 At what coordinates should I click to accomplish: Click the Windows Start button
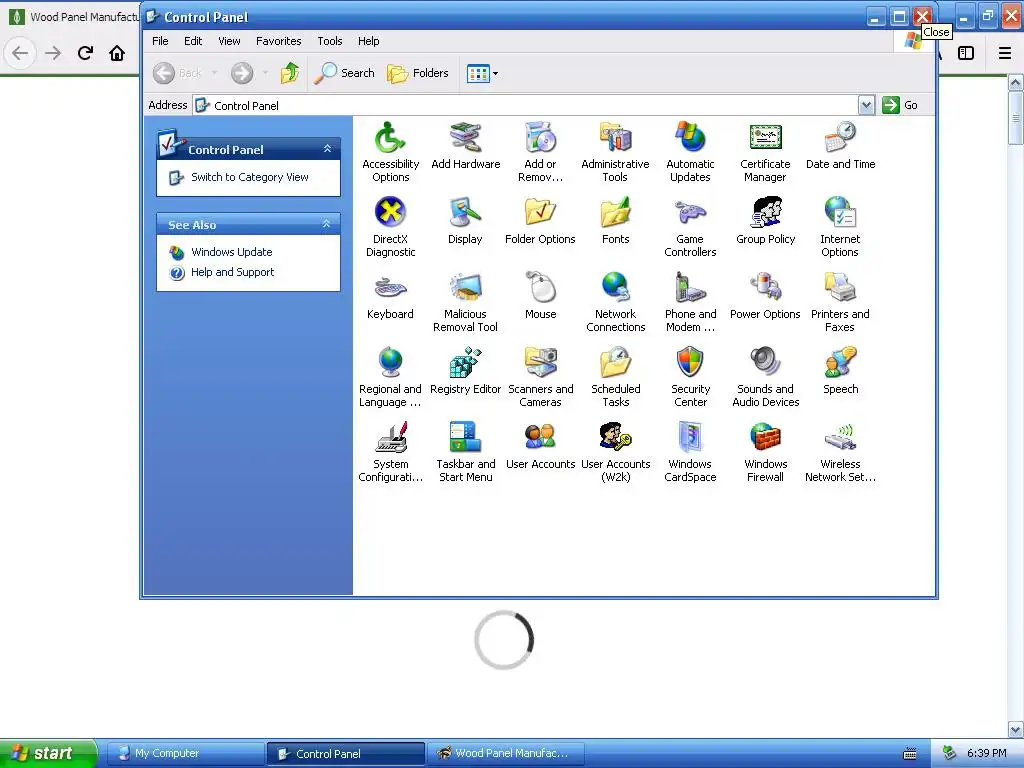[x=47, y=754]
